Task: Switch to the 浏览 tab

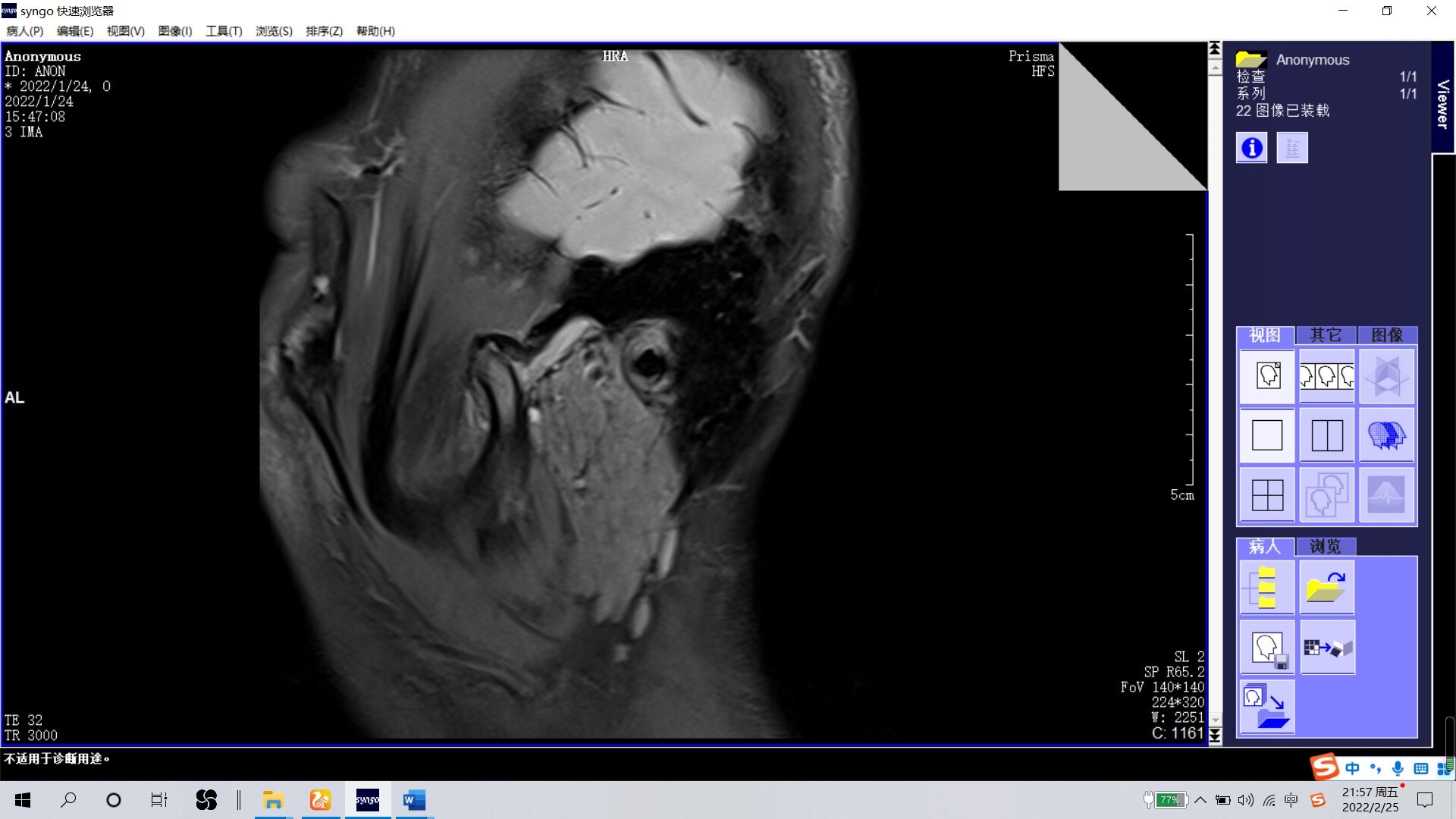Action: tap(1326, 546)
